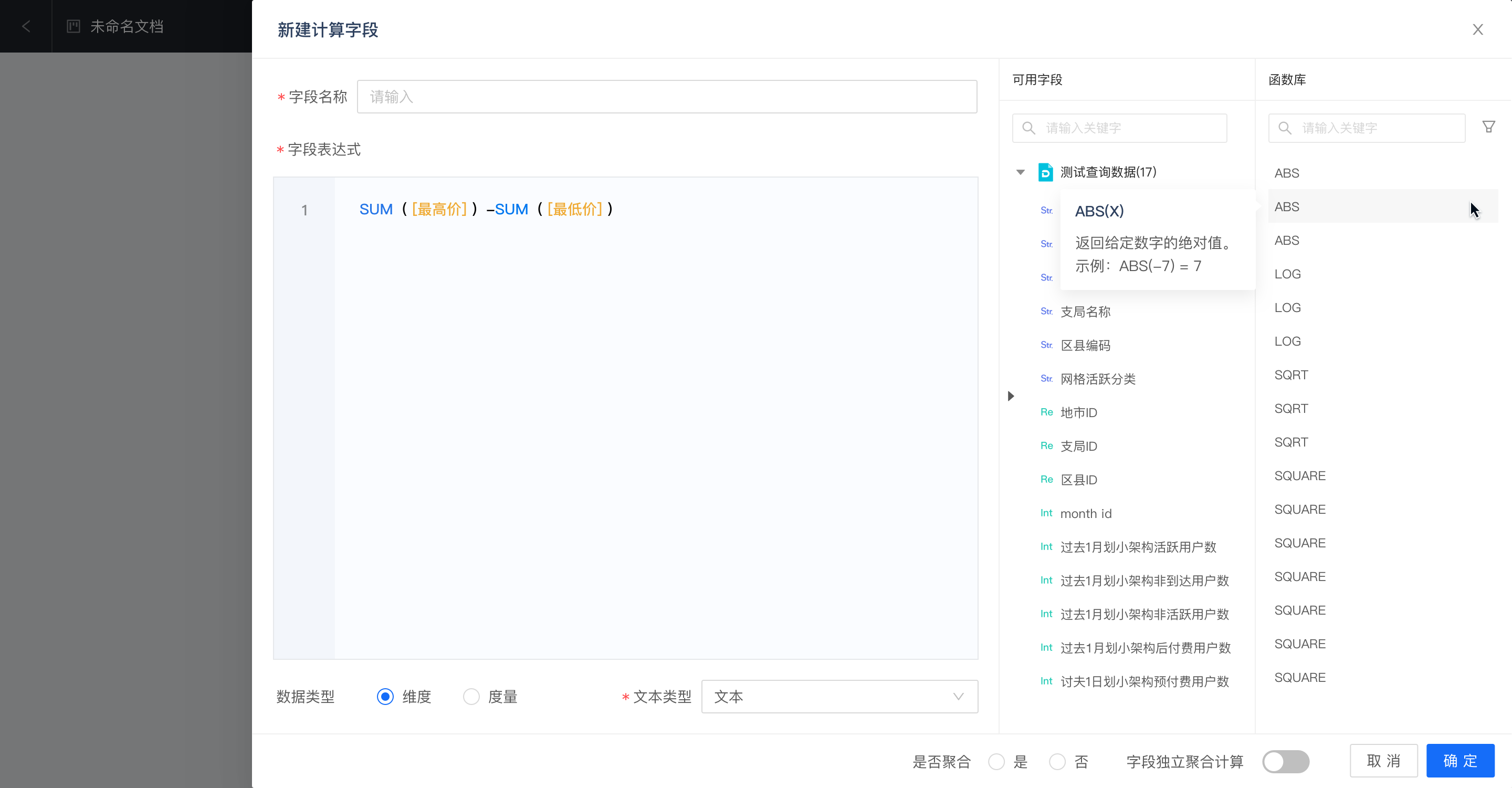Viewport: 1512px width, 788px height.
Task: Click Int icon for 过去1月划小架构后付费用户数
Action: click(x=1046, y=648)
